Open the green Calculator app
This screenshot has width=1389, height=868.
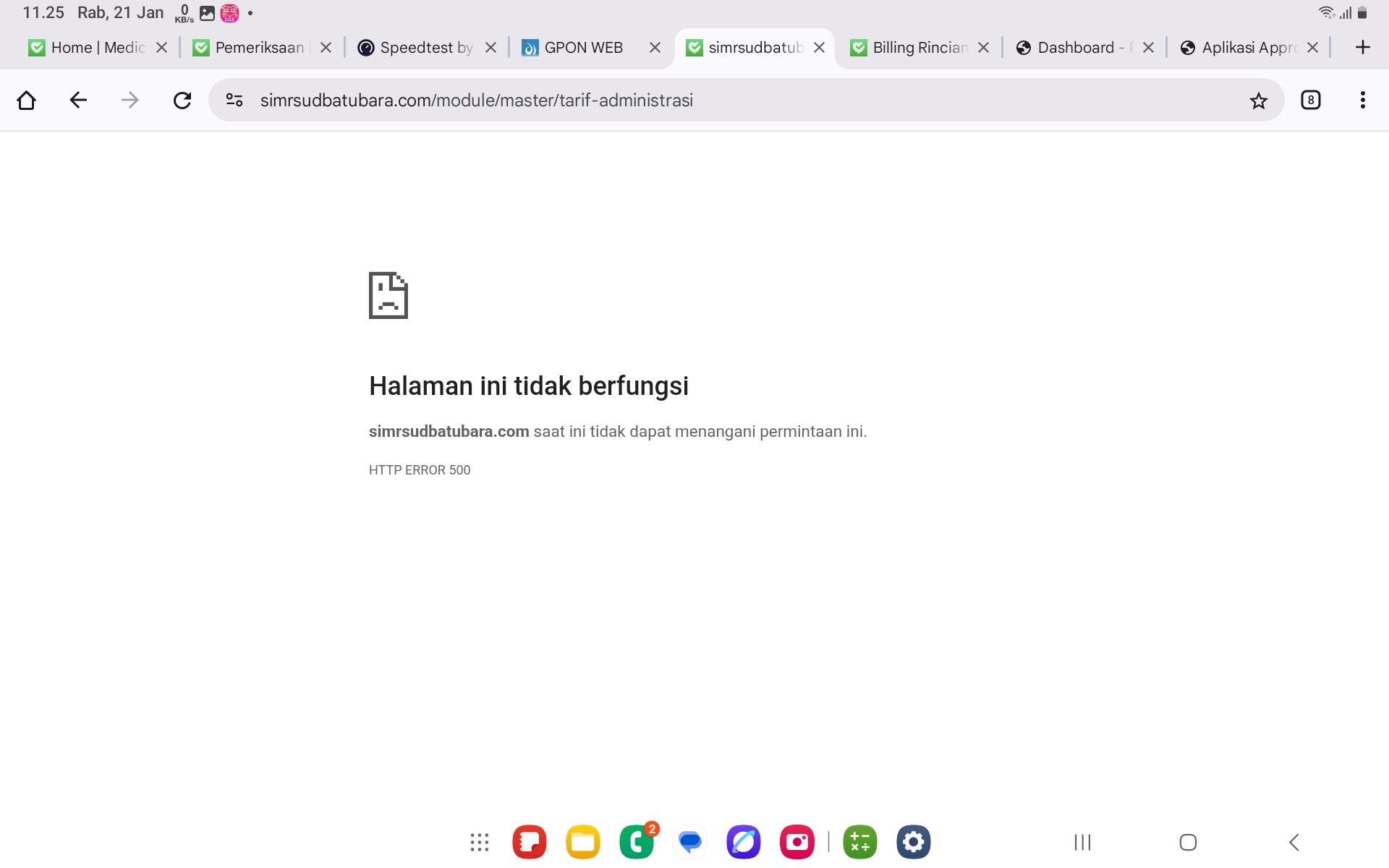pyautogui.click(x=860, y=842)
